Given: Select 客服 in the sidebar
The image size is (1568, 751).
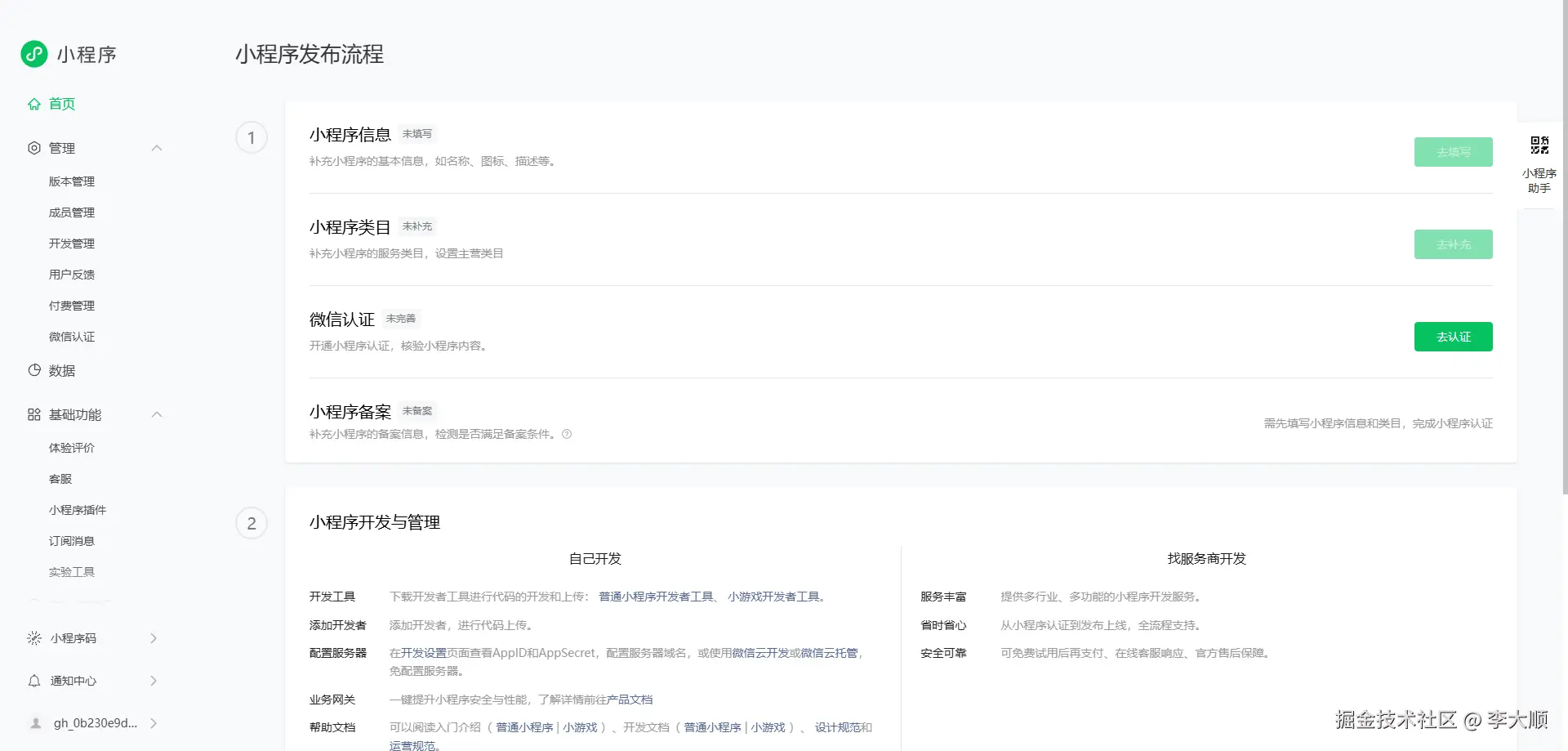Looking at the screenshot, I should (60, 479).
